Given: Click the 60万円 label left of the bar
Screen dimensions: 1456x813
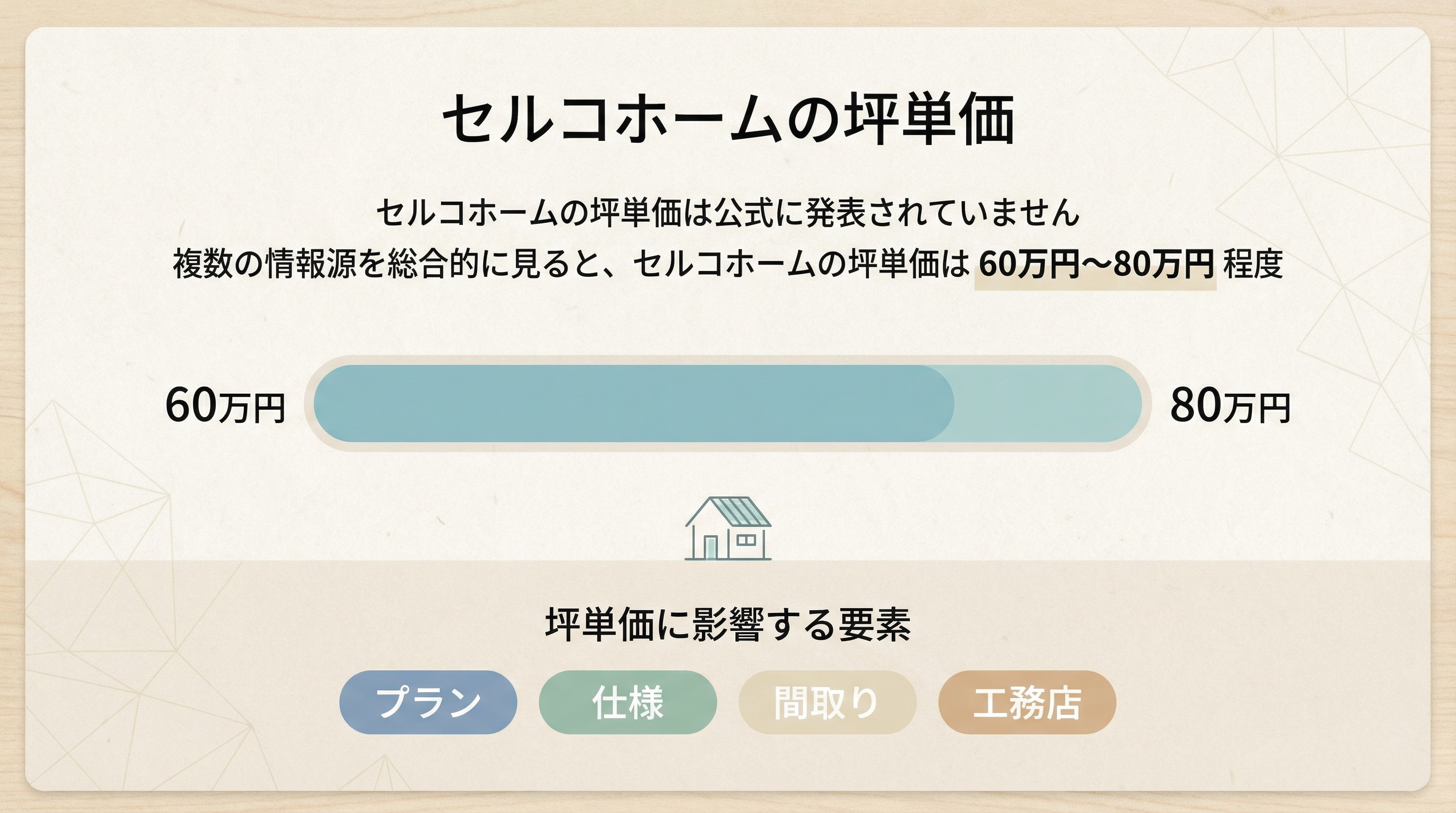Looking at the screenshot, I should (x=224, y=405).
